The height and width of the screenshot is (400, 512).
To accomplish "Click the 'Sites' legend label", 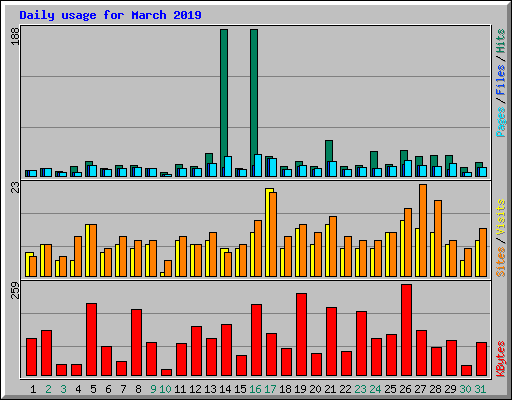I will (x=500, y=262).
